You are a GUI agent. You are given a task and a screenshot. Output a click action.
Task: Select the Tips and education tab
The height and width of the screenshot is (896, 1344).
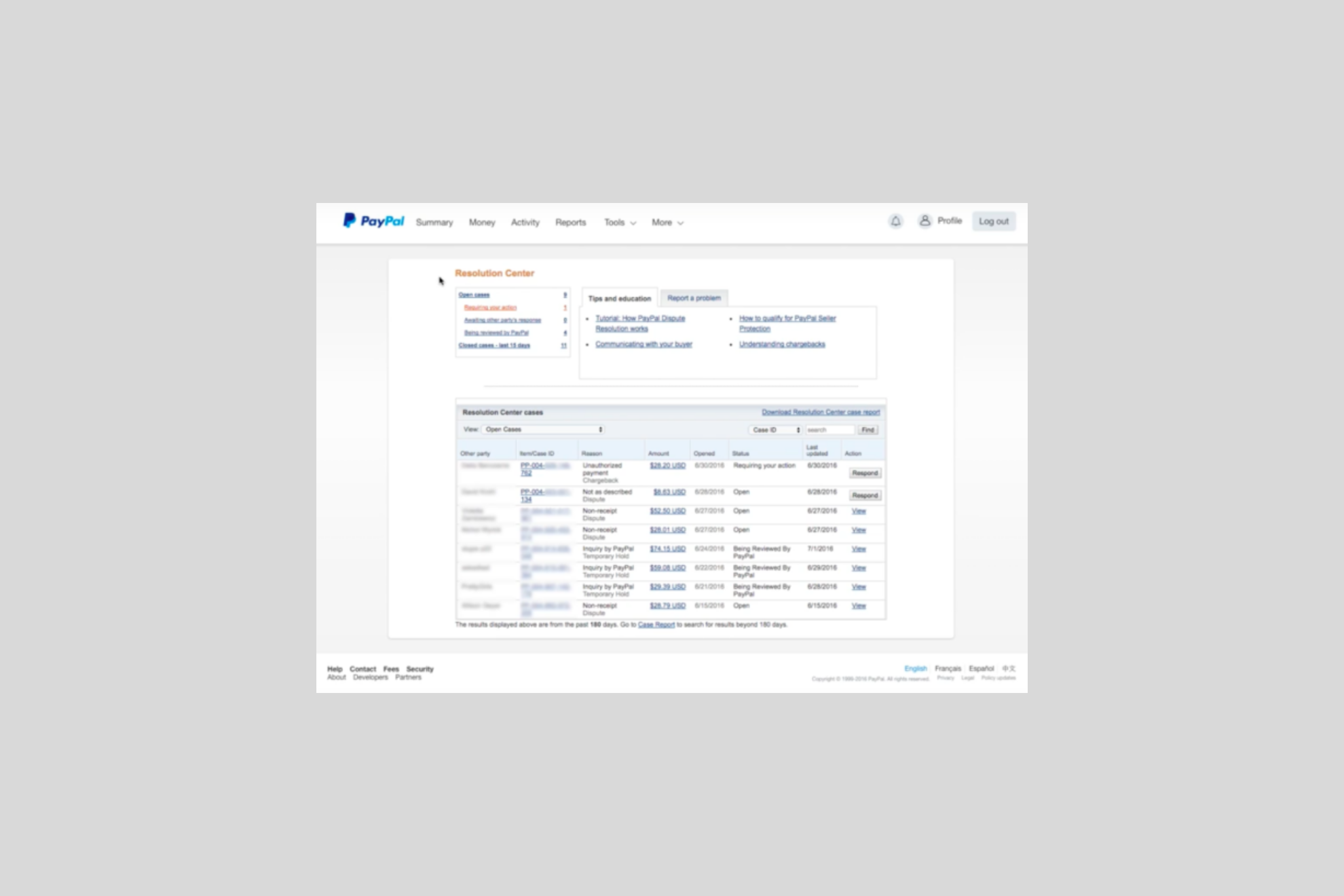(x=619, y=297)
